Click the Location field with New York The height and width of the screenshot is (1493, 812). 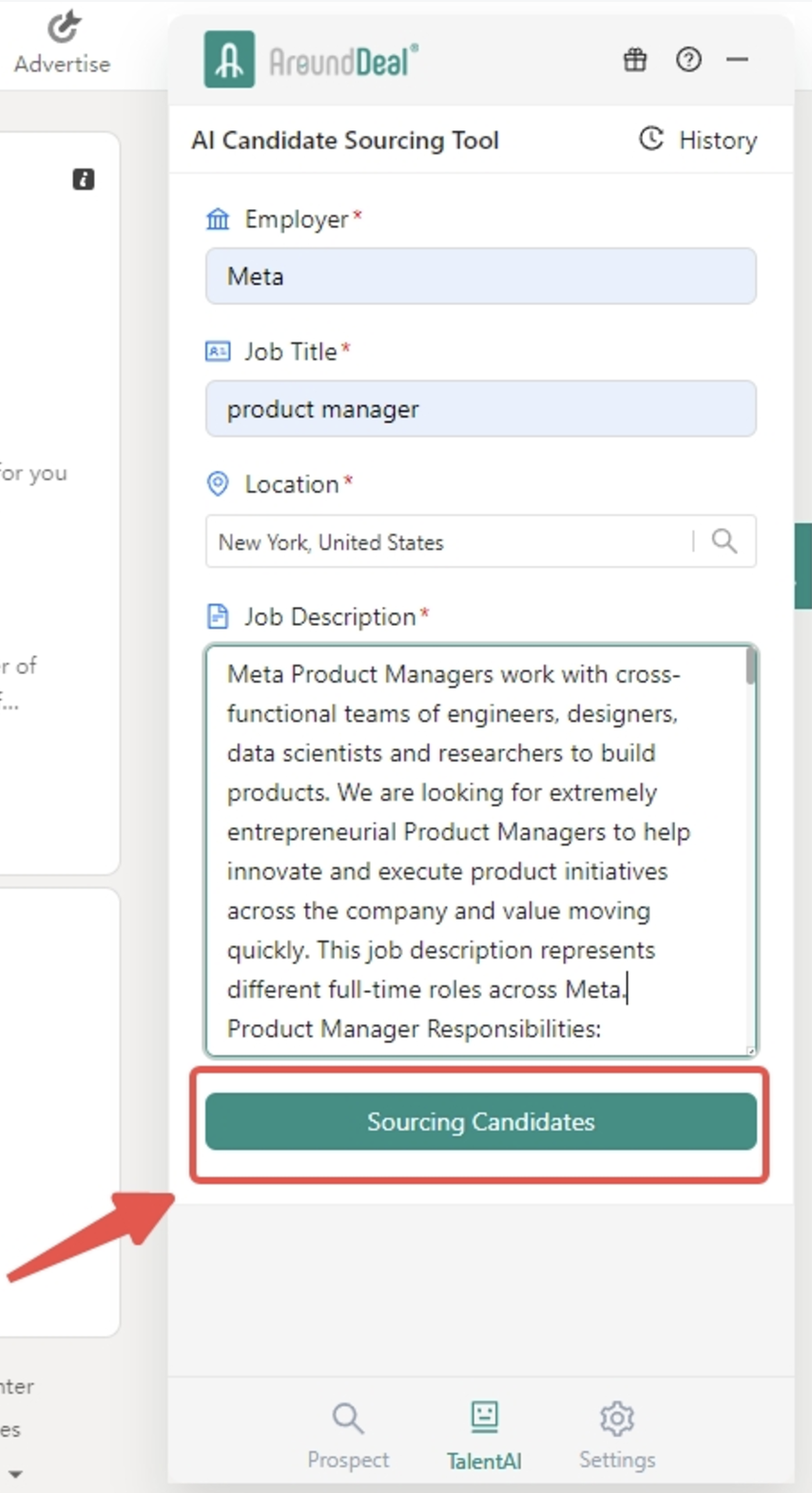coord(447,542)
